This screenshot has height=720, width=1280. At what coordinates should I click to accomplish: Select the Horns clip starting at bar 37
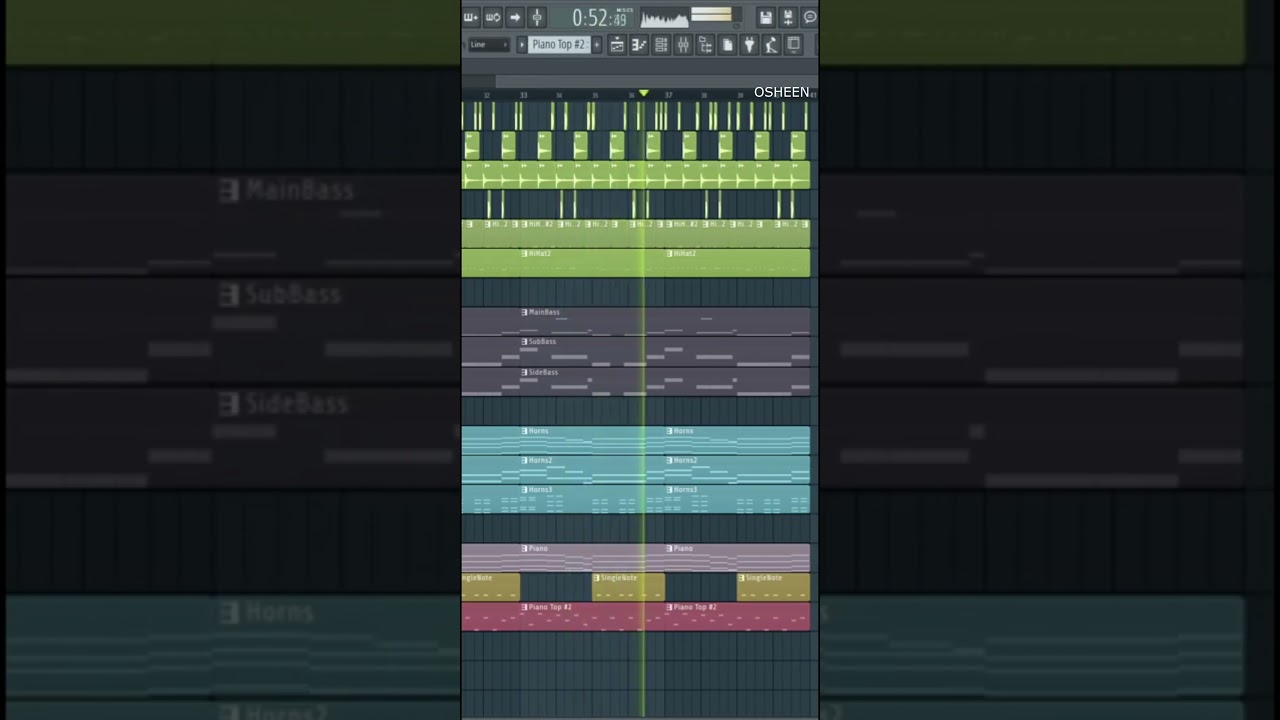[x=738, y=440]
